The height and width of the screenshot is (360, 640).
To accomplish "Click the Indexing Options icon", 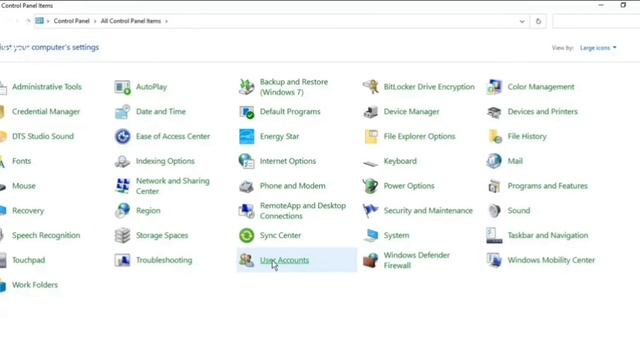I will pos(122,161).
